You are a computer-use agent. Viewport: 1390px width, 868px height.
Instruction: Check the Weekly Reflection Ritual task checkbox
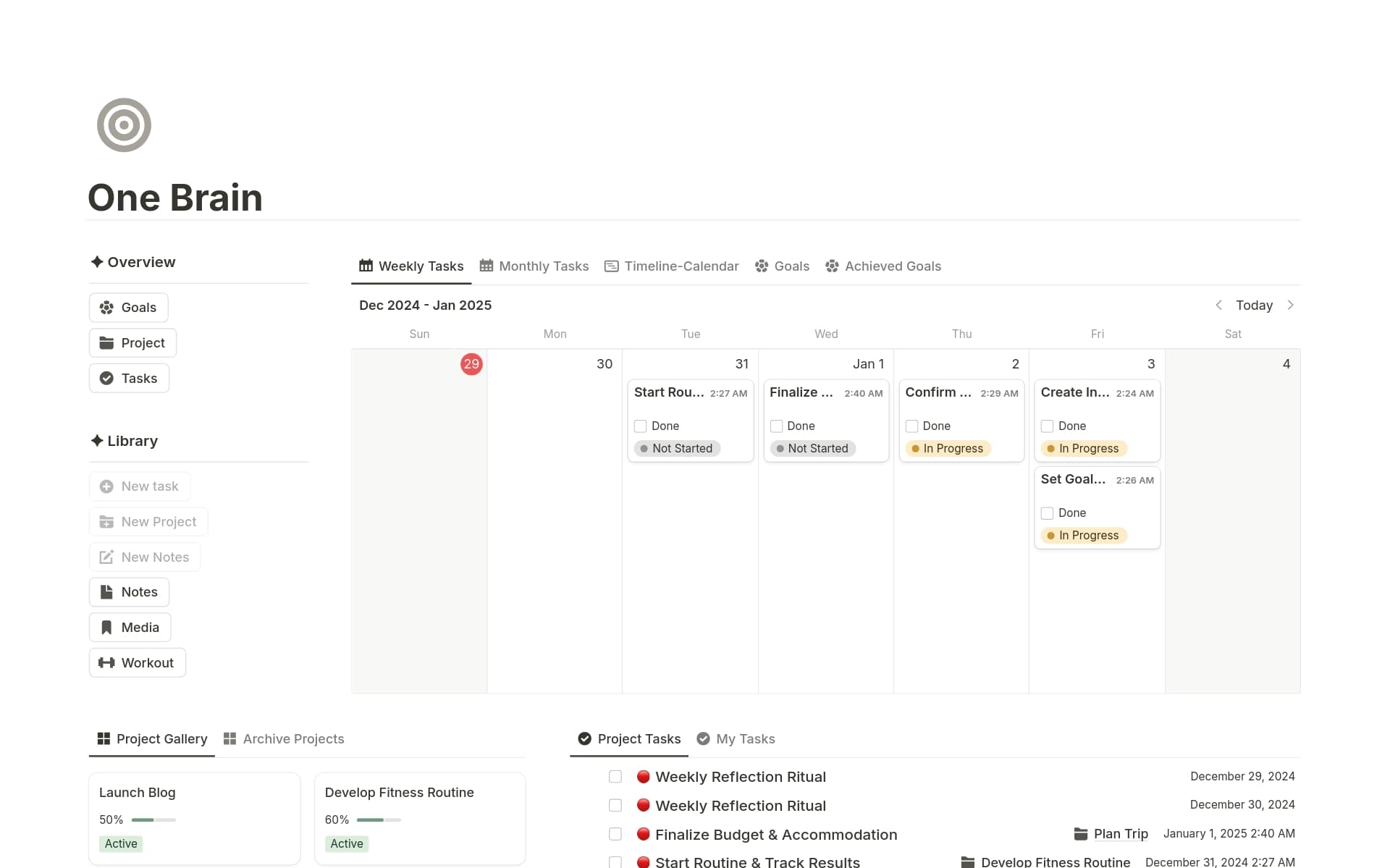pyautogui.click(x=615, y=776)
